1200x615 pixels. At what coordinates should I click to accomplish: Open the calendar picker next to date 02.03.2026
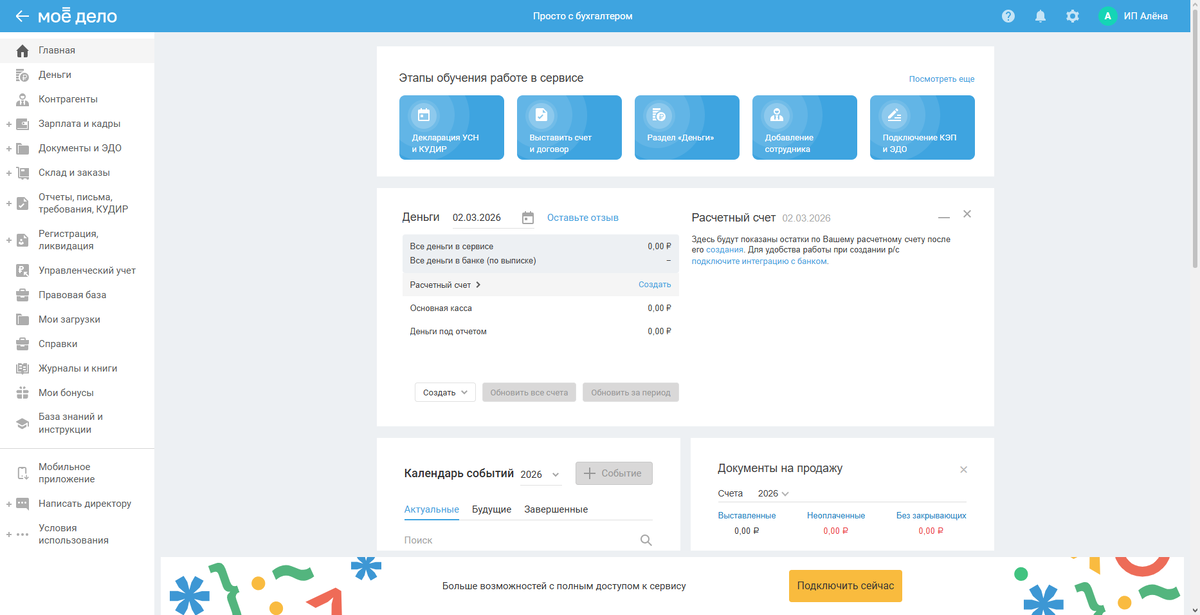pyautogui.click(x=528, y=218)
